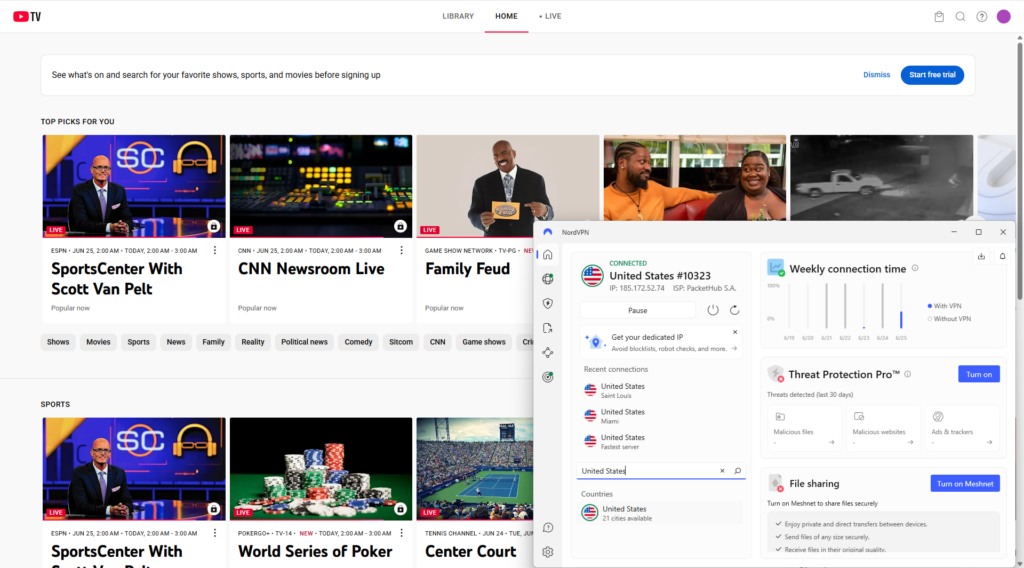Open Family Feud thumbnail

click(x=507, y=186)
